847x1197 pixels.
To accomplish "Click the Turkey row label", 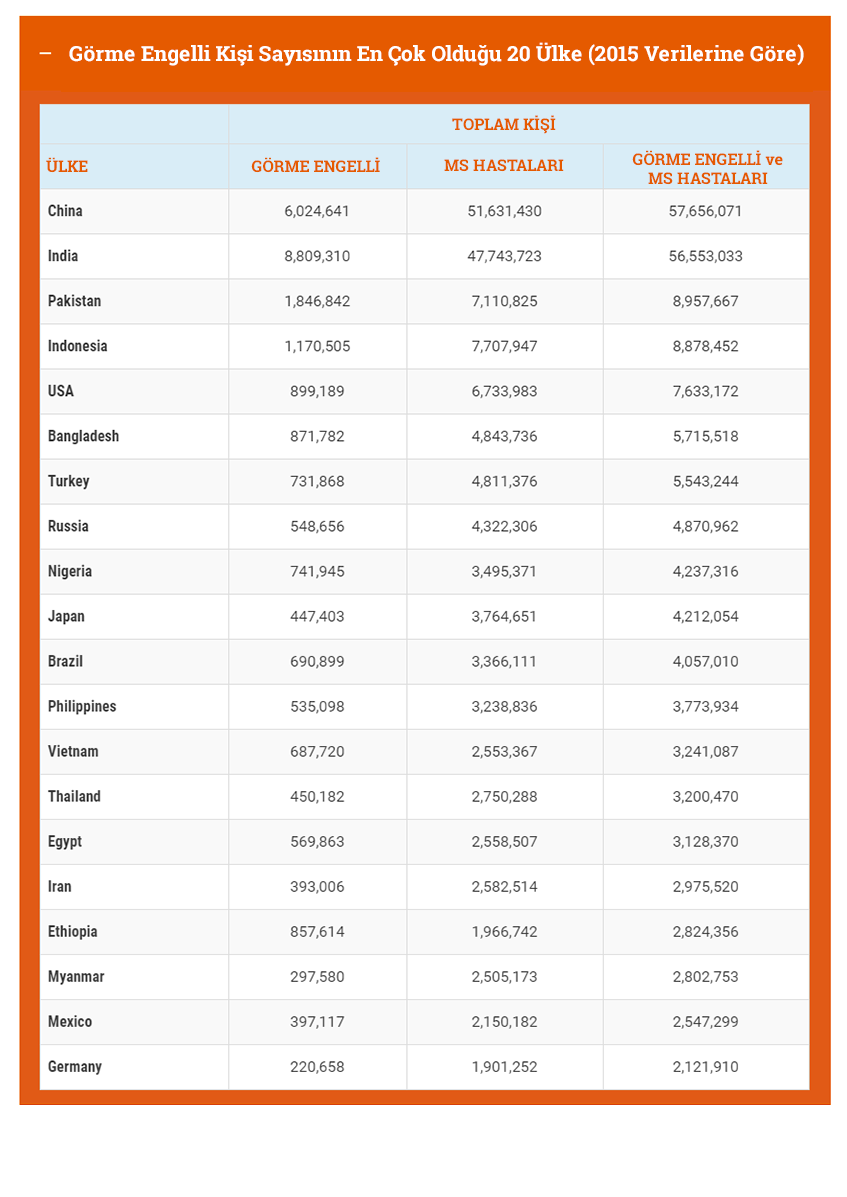I will pyautogui.click(x=69, y=481).
